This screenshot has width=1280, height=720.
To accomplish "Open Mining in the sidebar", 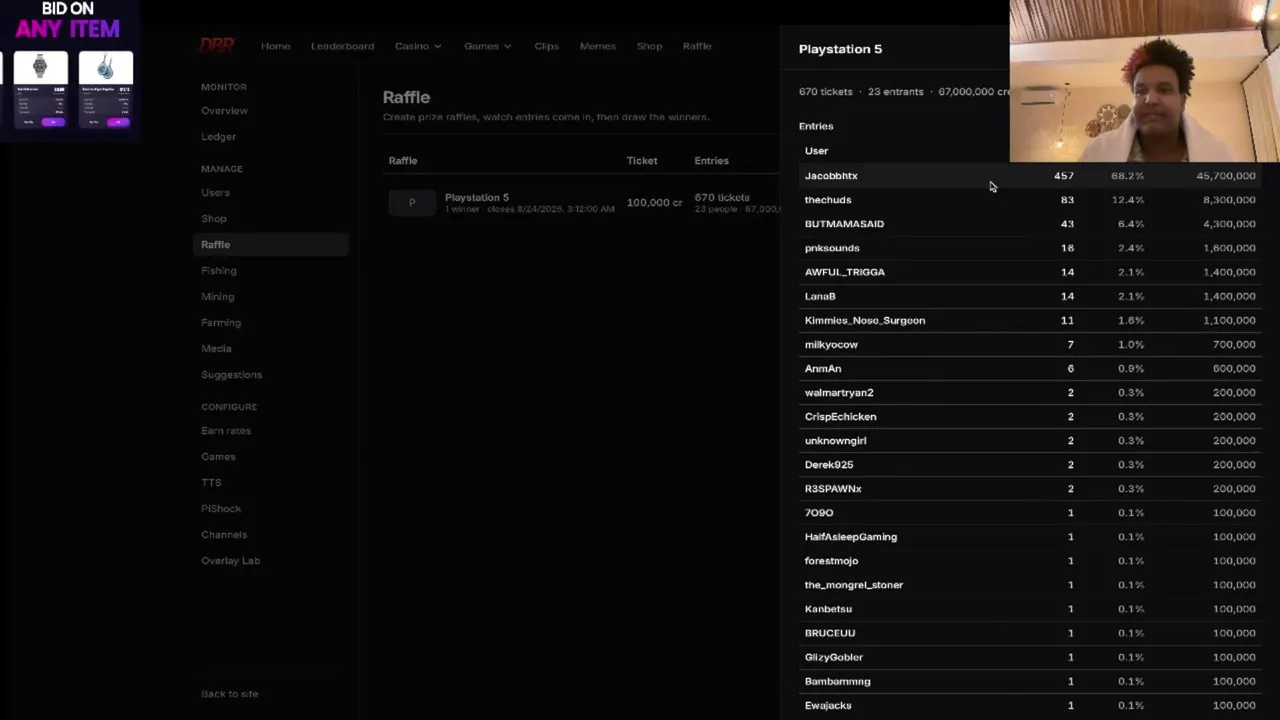I will [217, 297].
